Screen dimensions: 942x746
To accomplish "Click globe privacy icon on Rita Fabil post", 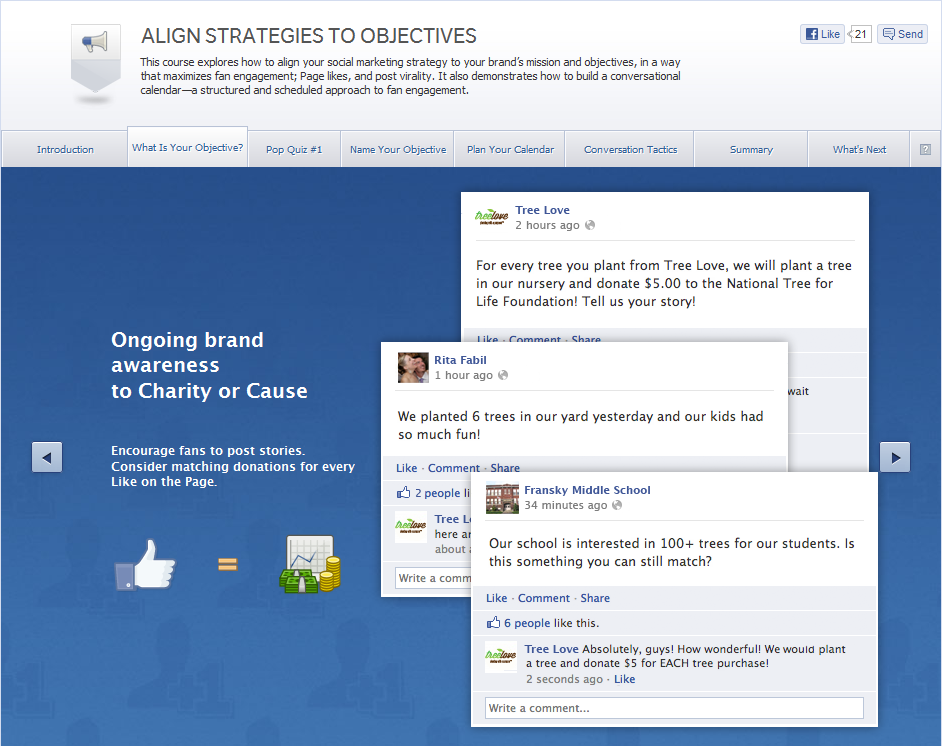I will [503, 375].
